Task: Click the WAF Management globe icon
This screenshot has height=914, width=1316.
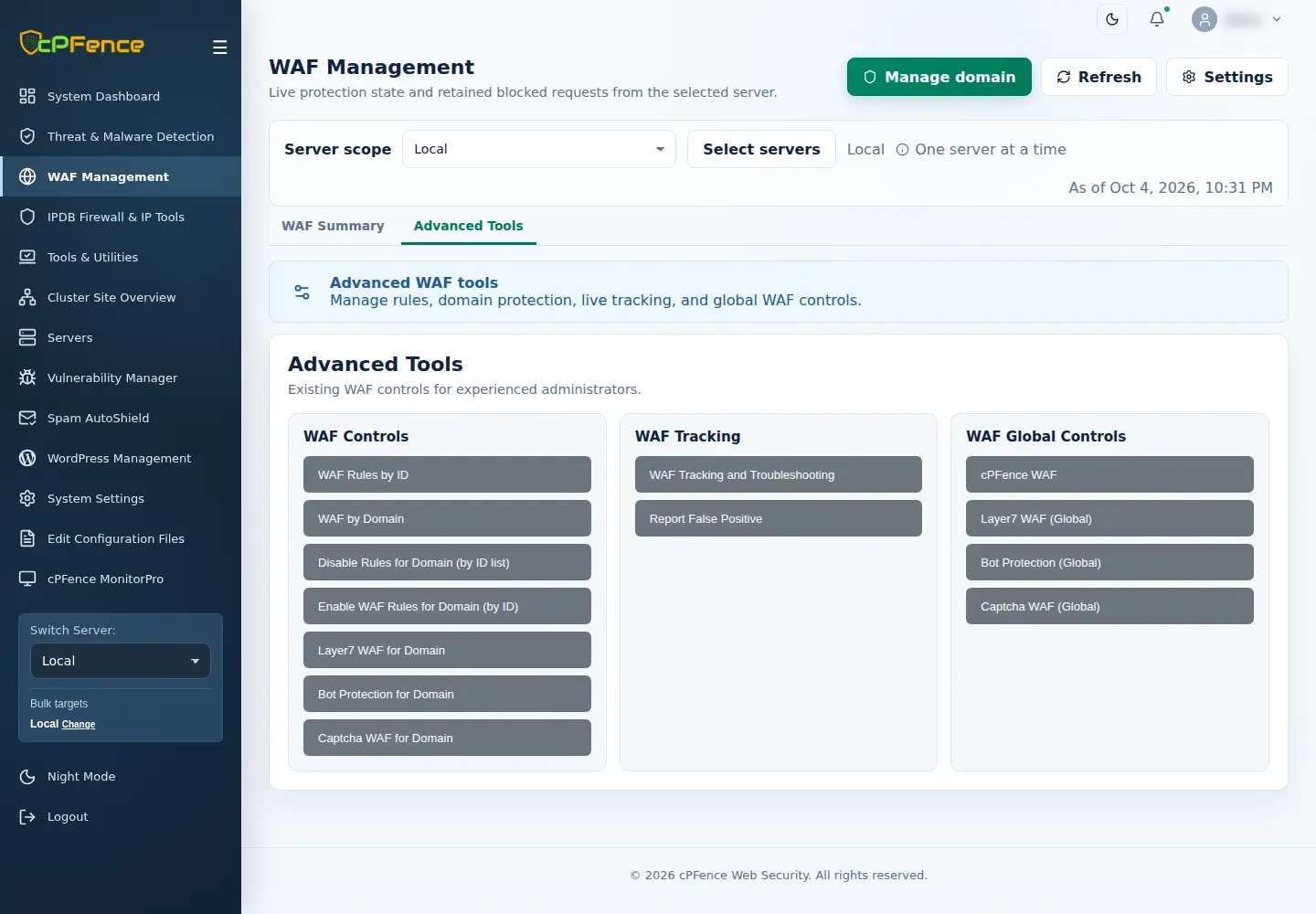Action: [x=27, y=176]
